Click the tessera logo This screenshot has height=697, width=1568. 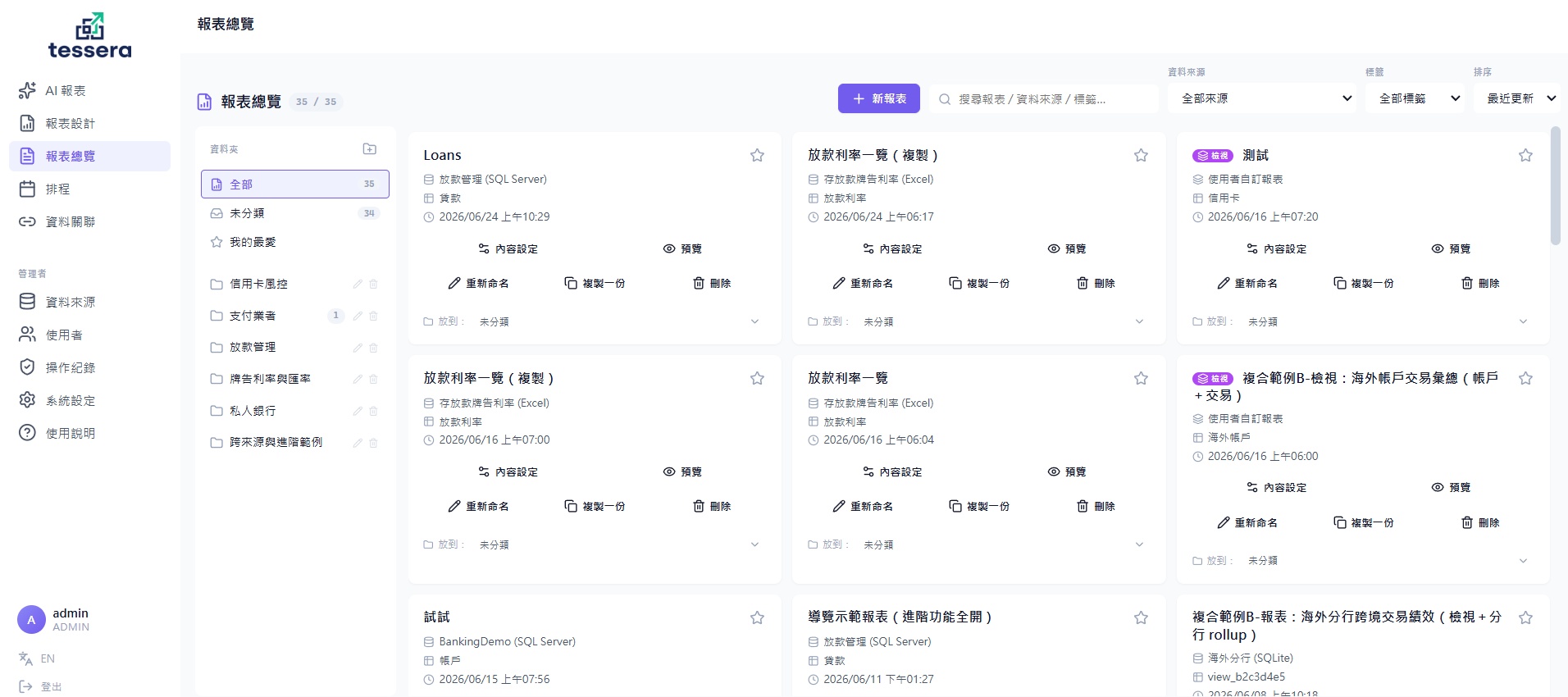click(89, 36)
